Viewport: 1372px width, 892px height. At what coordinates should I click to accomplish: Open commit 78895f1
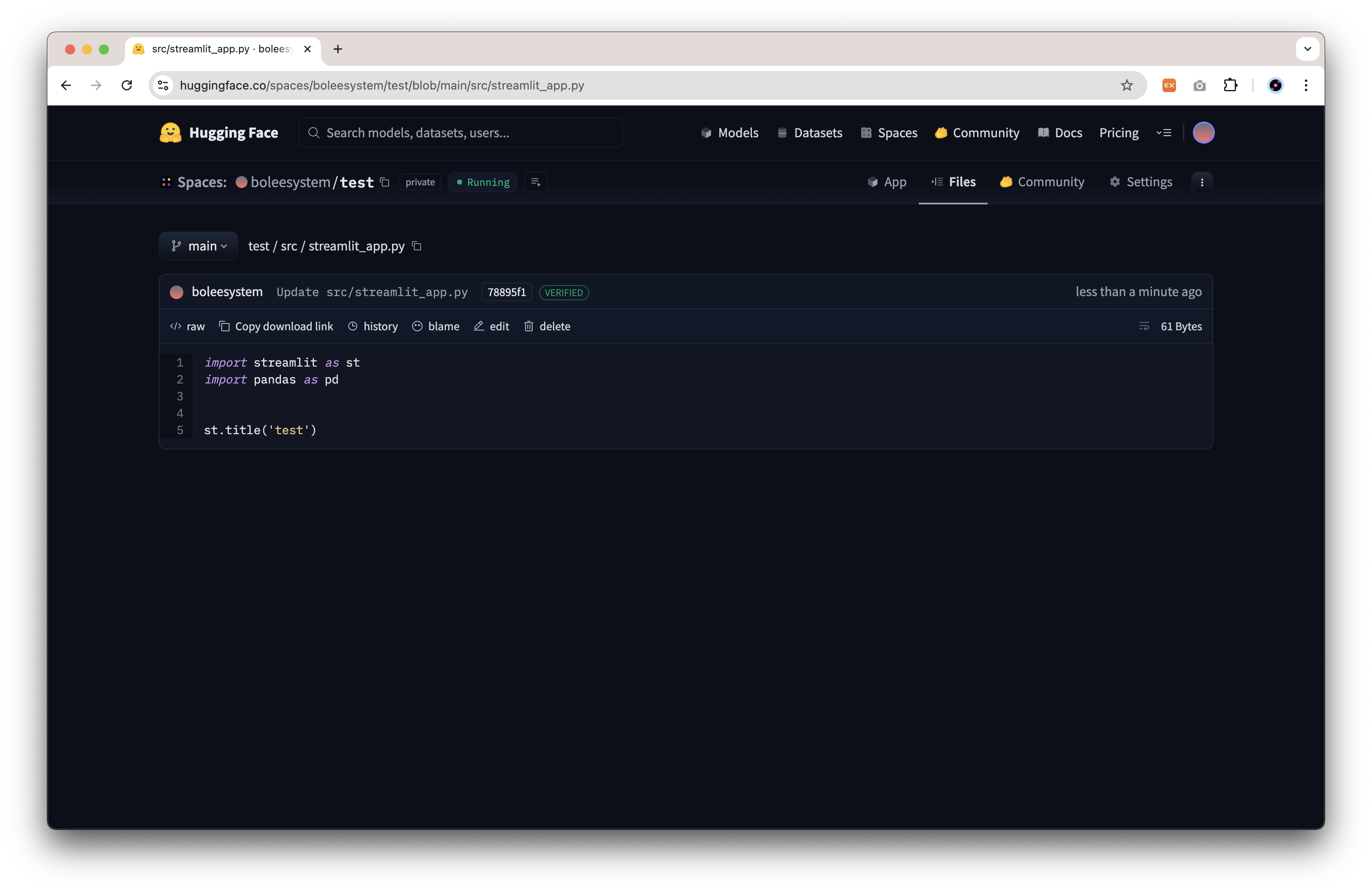click(506, 292)
